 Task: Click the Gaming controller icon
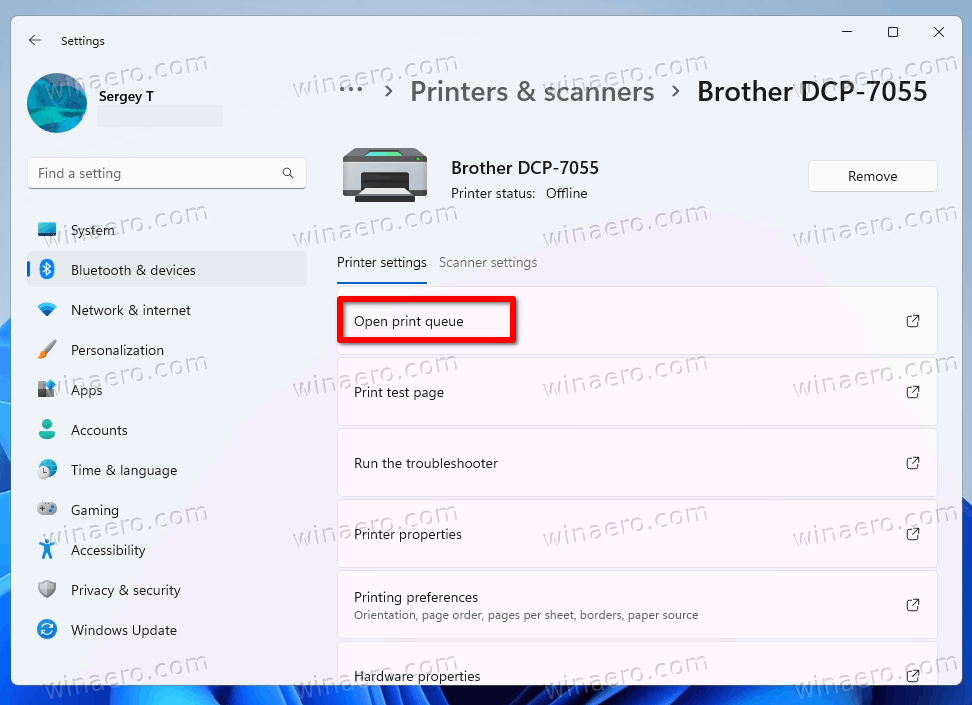[x=47, y=509]
